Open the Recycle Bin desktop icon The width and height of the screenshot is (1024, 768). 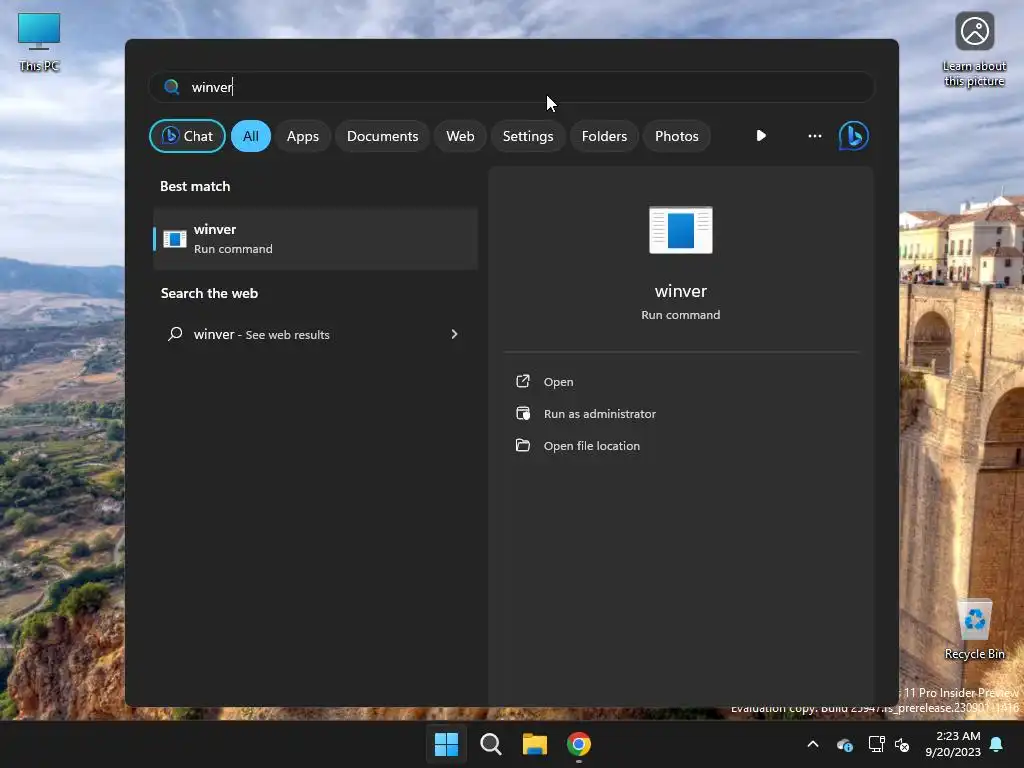point(974,630)
